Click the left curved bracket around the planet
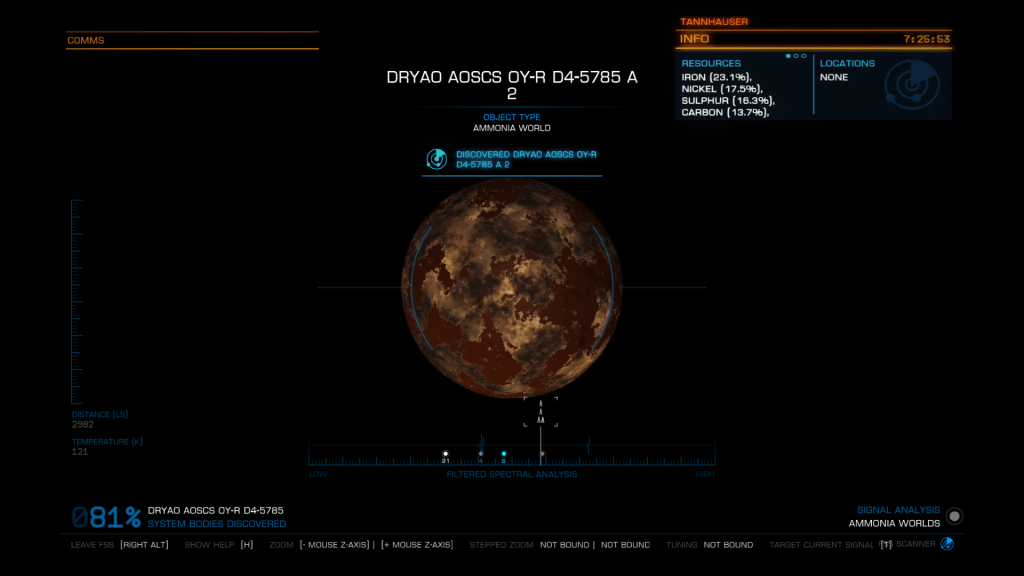Image resolution: width=1024 pixels, height=576 pixels. 420,288
